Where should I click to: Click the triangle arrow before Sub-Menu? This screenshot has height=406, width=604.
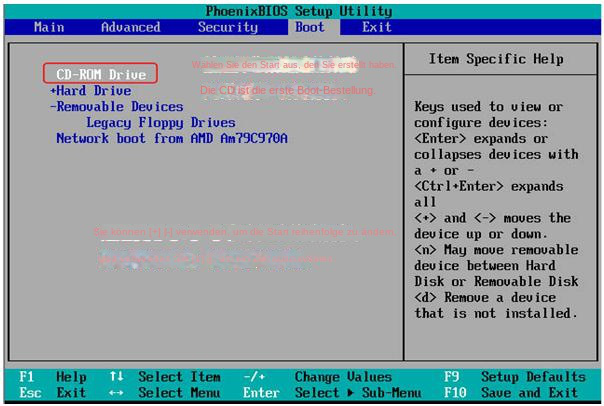pos(351,393)
